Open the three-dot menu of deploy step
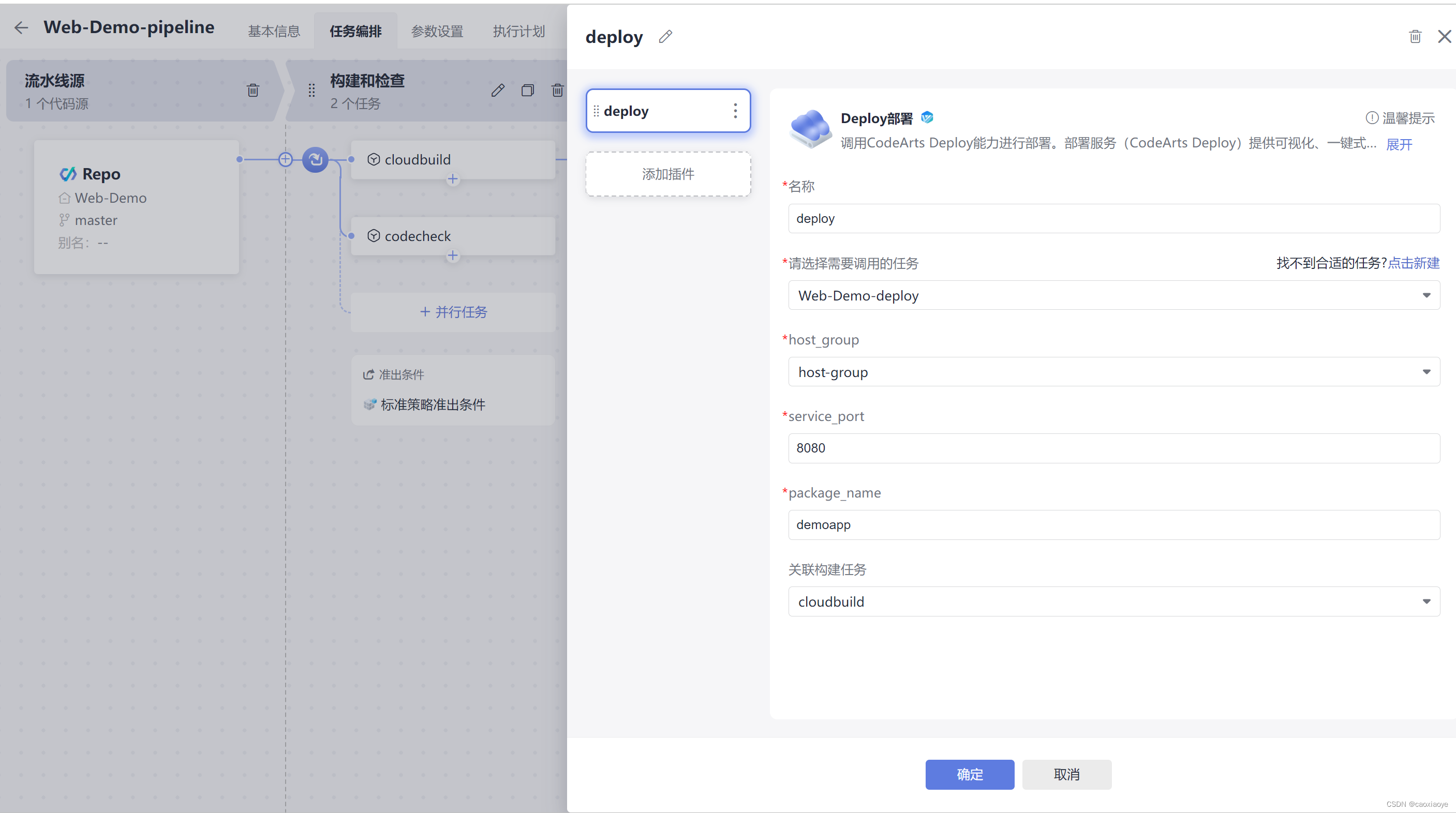This screenshot has width=1456, height=813. [x=735, y=111]
